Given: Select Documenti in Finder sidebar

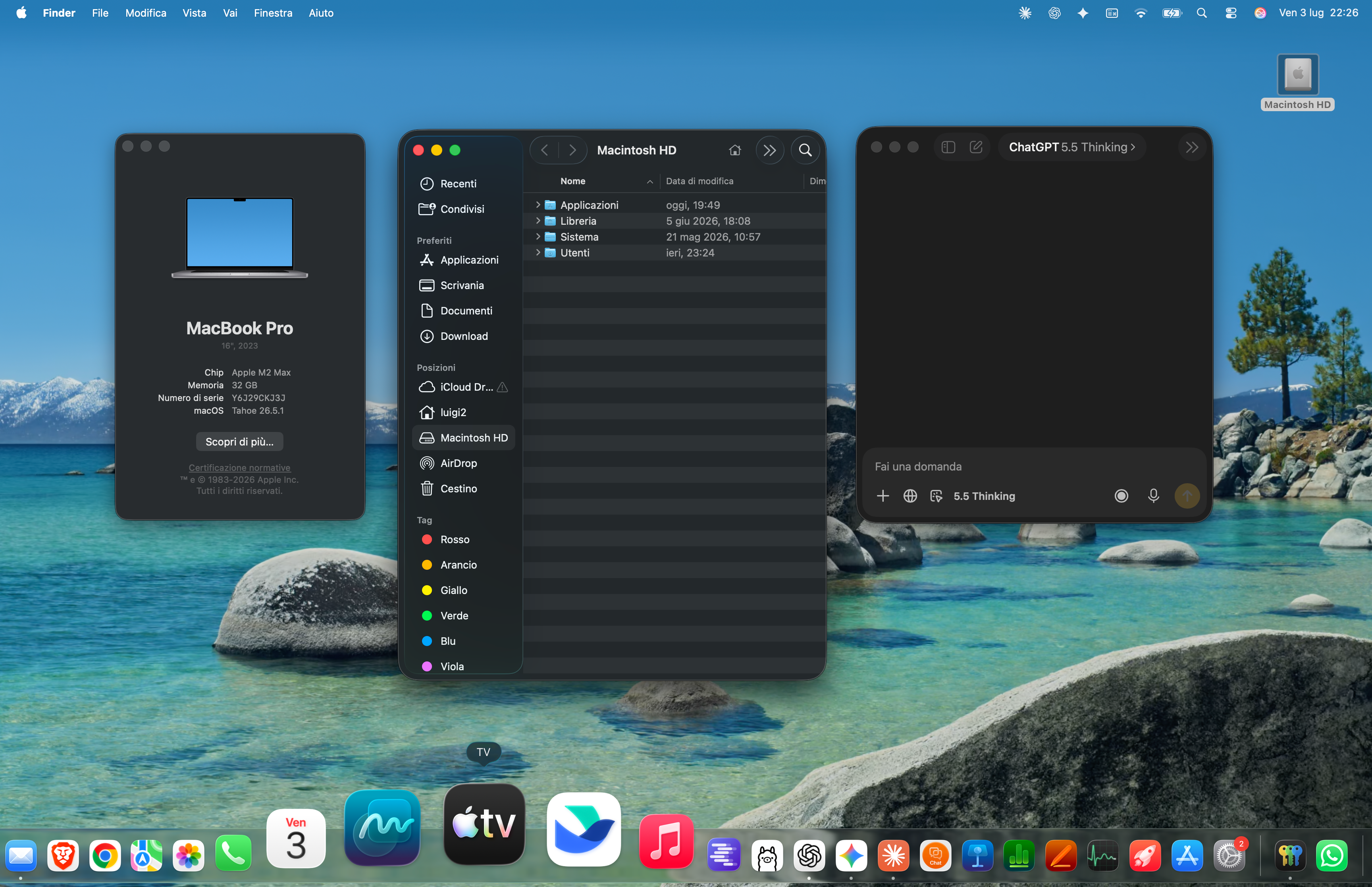Looking at the screenshot, I should point(463,310).
